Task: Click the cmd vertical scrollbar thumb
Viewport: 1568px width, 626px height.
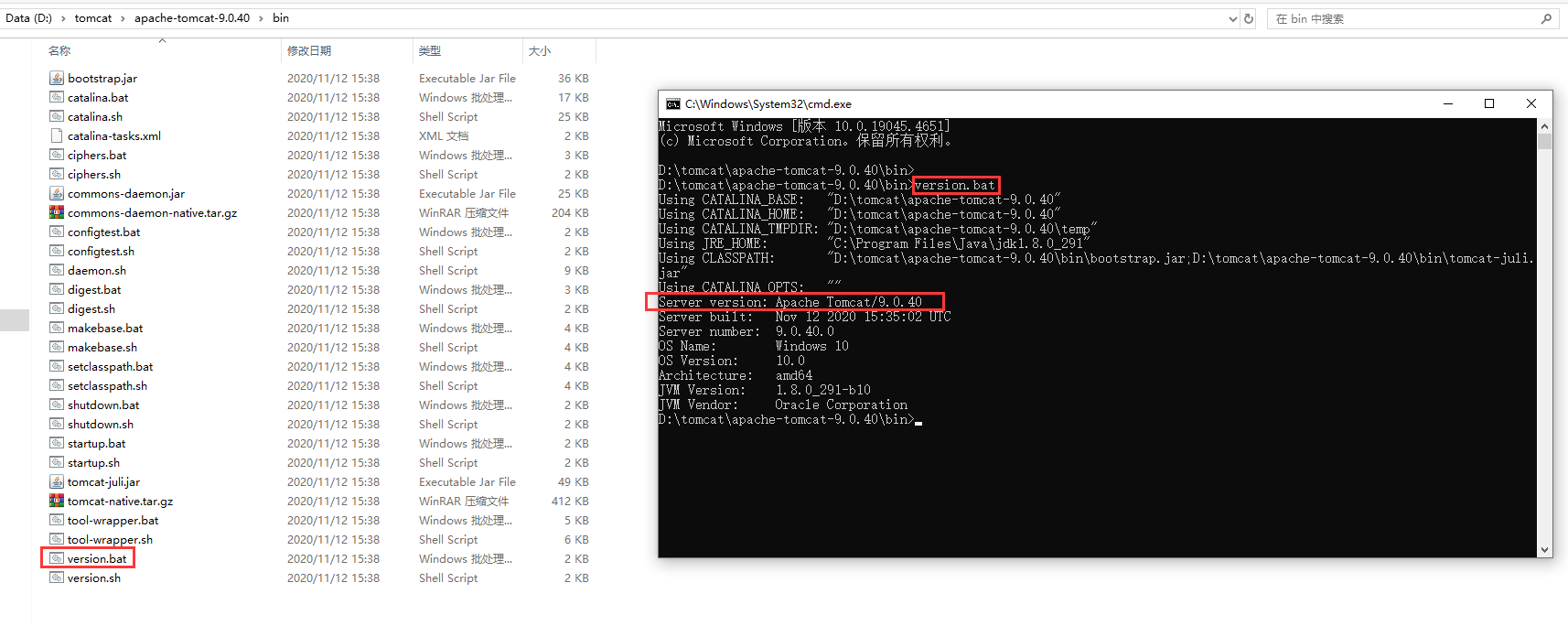Action: coord(1545,142)
